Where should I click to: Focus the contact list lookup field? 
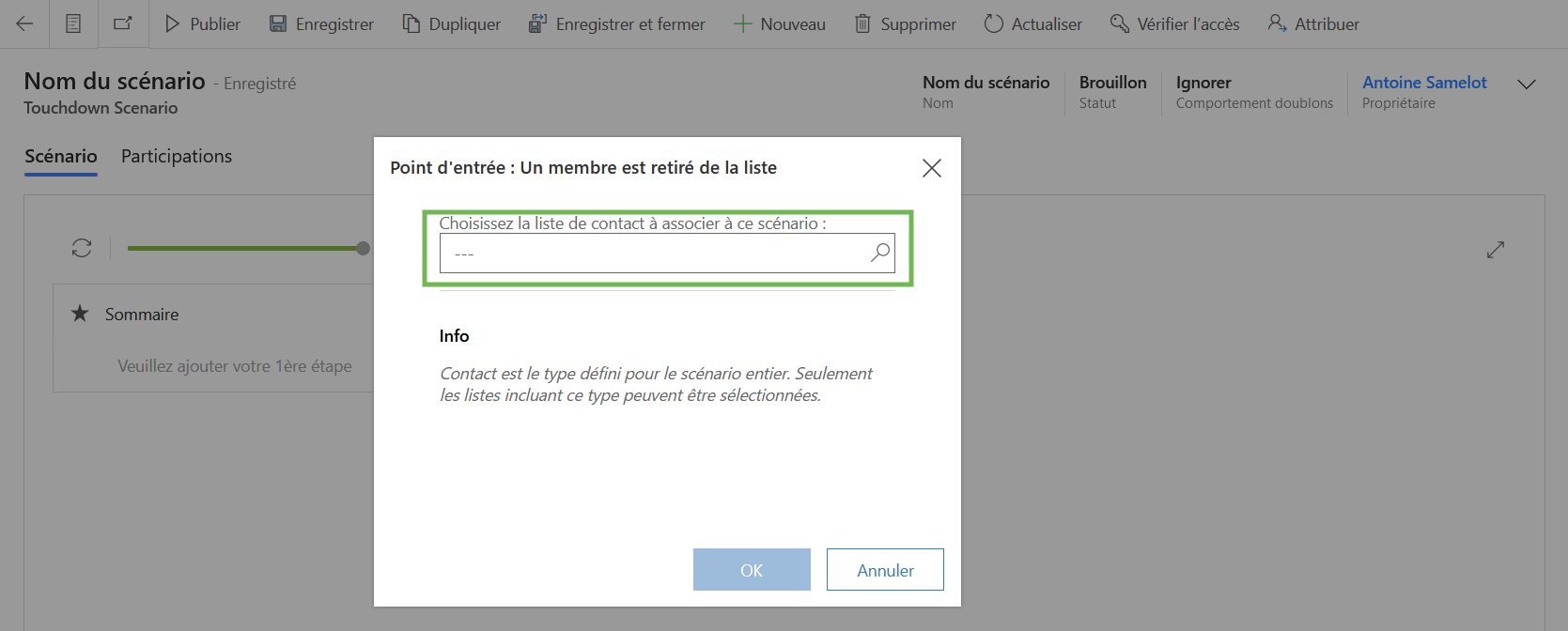point(667,254)
